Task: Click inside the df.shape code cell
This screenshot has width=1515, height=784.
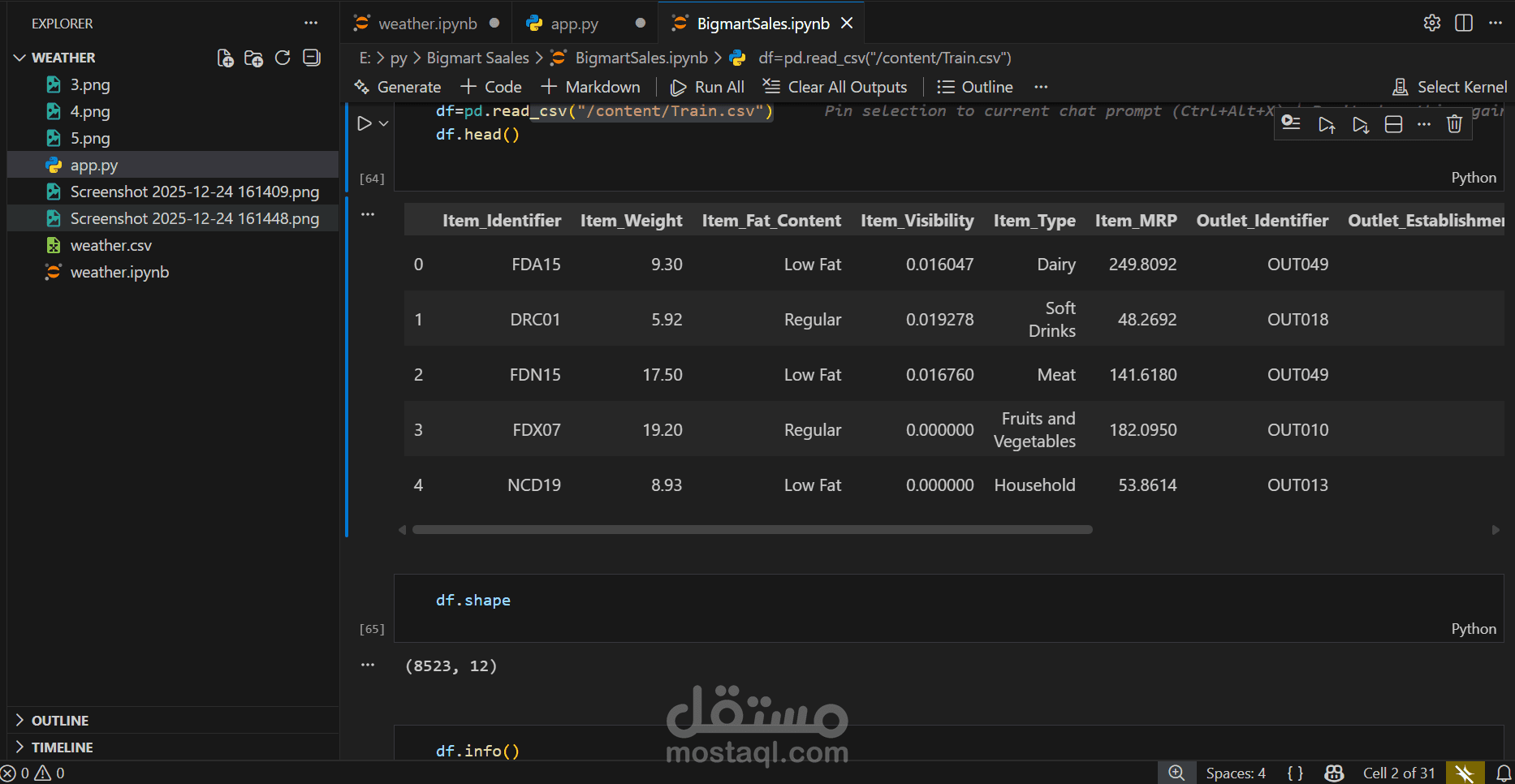Action: tap(948, 608)
